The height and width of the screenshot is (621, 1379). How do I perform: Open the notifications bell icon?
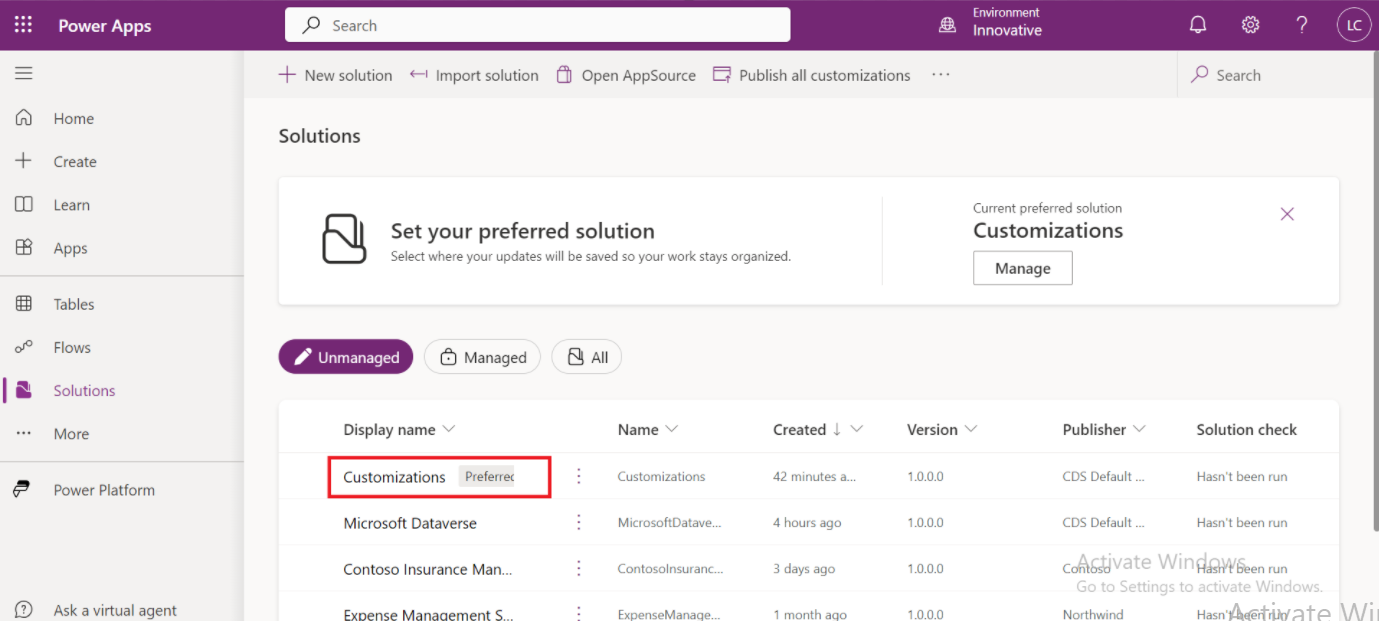(x=1197, y=25)
